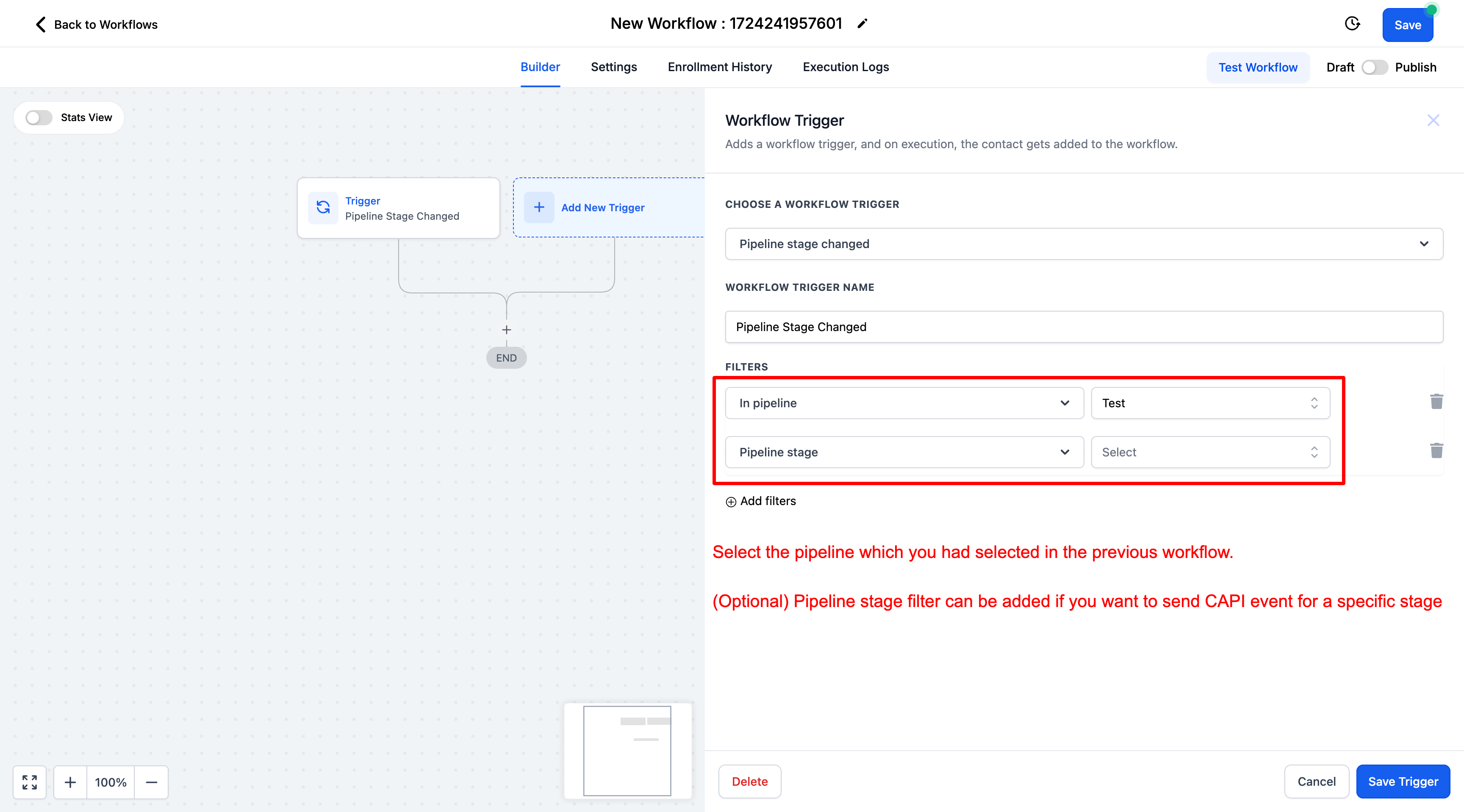Image resolution: width=1464 pixels, height=812 pixels.
Task: Click plus icon above END node
Action: 506,330
